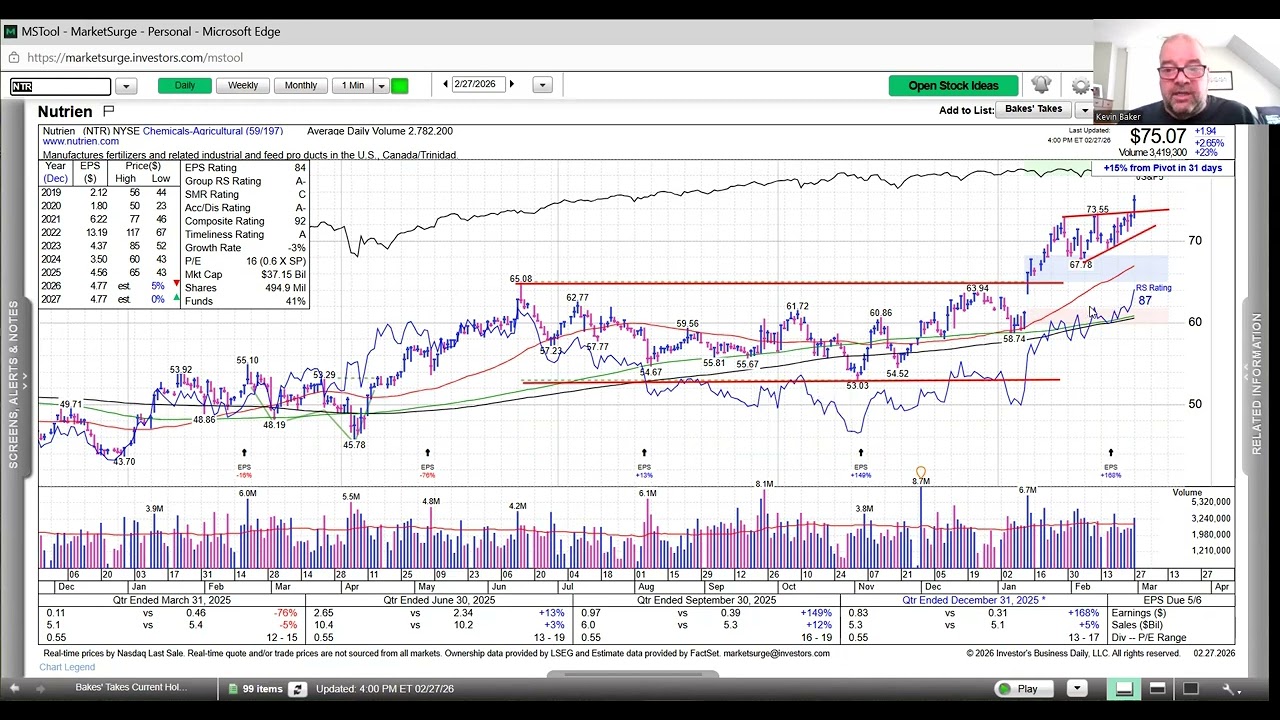The width and height of the screenshot is (1280, 720).
Task: Open the alerts bell icon
Action: tap(1041, 85)
